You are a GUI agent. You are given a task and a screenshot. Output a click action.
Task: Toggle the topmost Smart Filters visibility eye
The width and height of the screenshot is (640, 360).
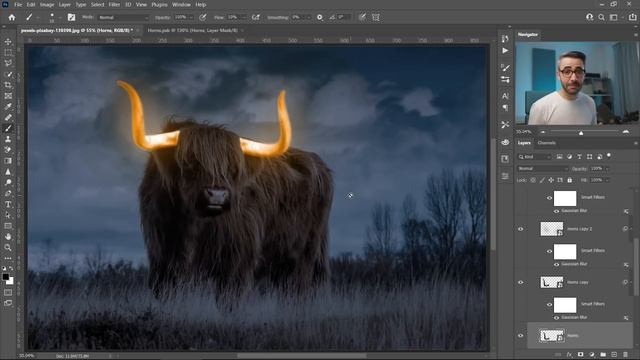pyautogui.click(x=549, y=198)
